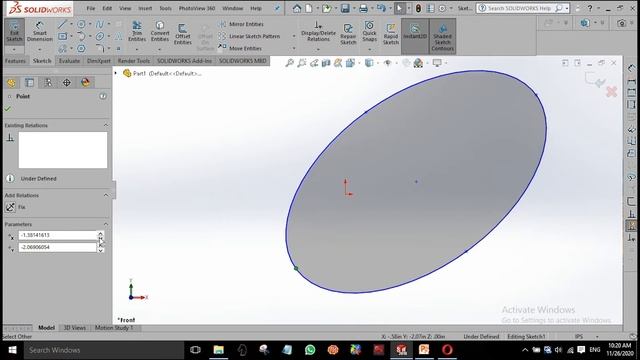This screenshot has height=360, width=640.
Task: Collapse the Parameters section
Action: 106,224
